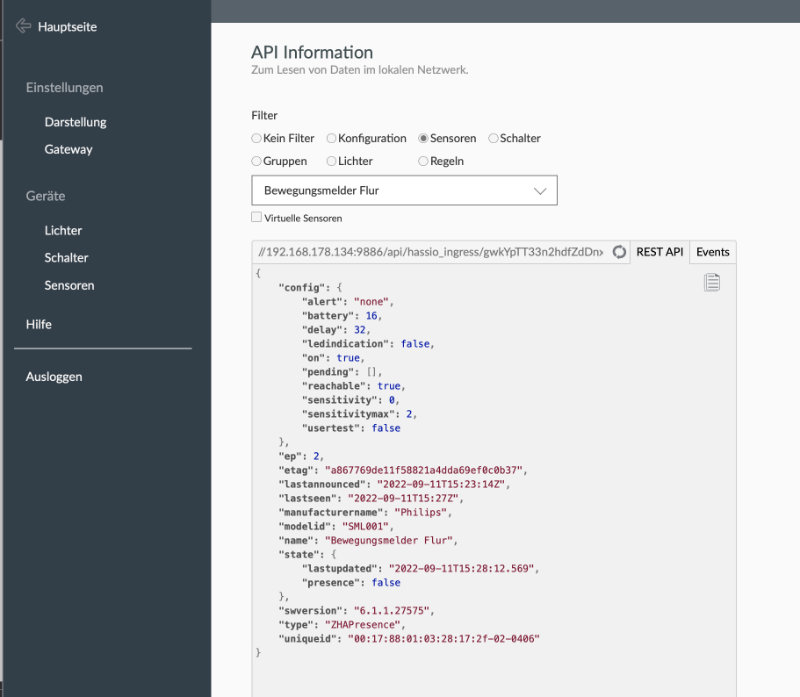Select the Gruppen filter option
The width and height of the screenshot is (800, 697).
coord(256,161)
